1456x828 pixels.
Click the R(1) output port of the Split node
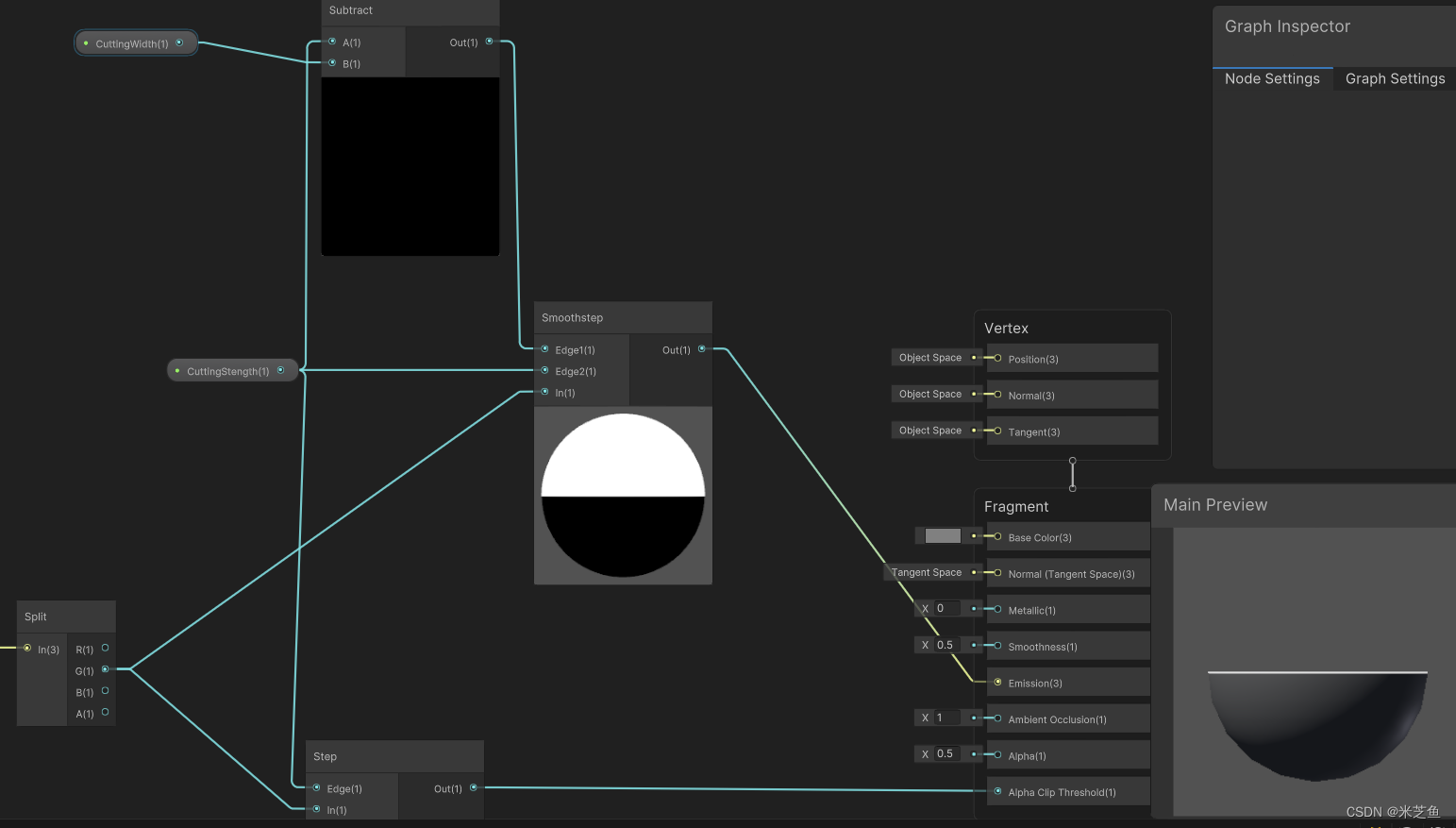pyautogui.click(x=104, y=650)
